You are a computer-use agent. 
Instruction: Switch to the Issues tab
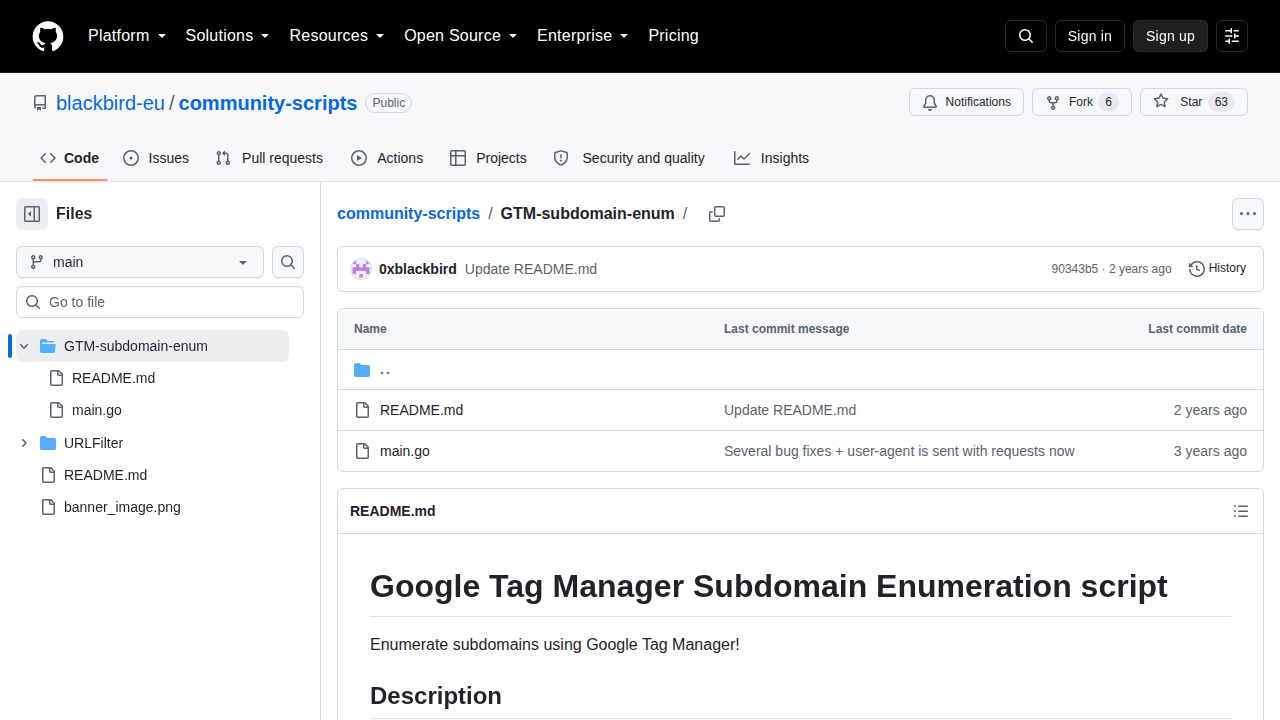pyautogui.click(x=156, y=158)
